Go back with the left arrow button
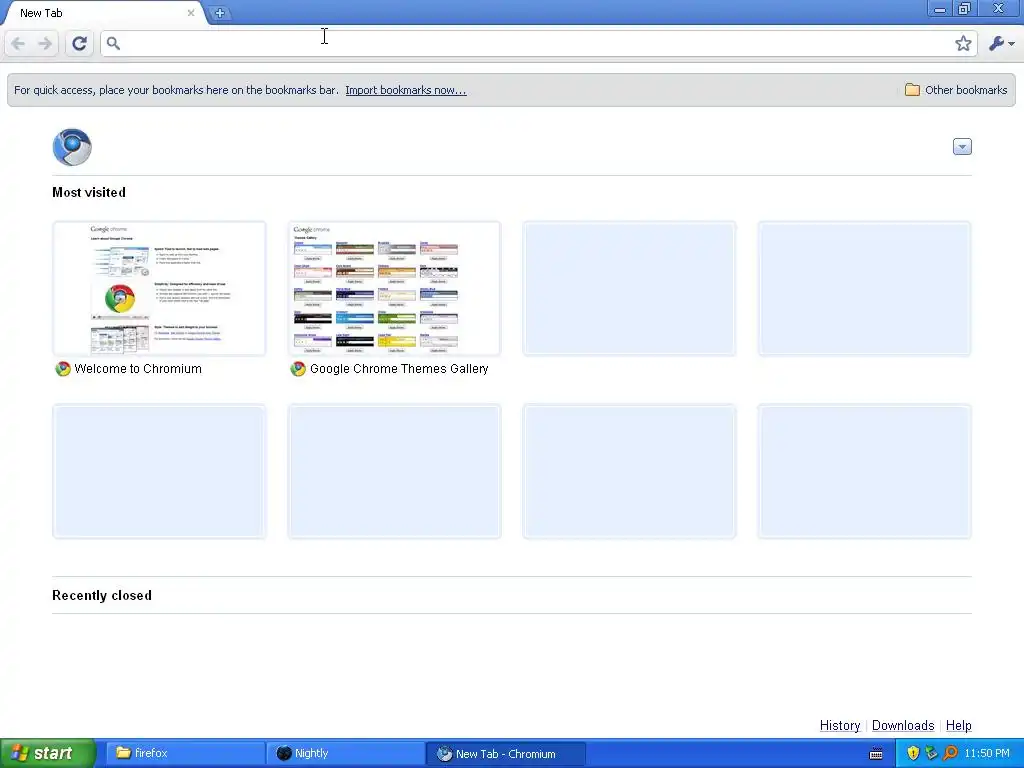1024x768 pixels. point(18,44)
